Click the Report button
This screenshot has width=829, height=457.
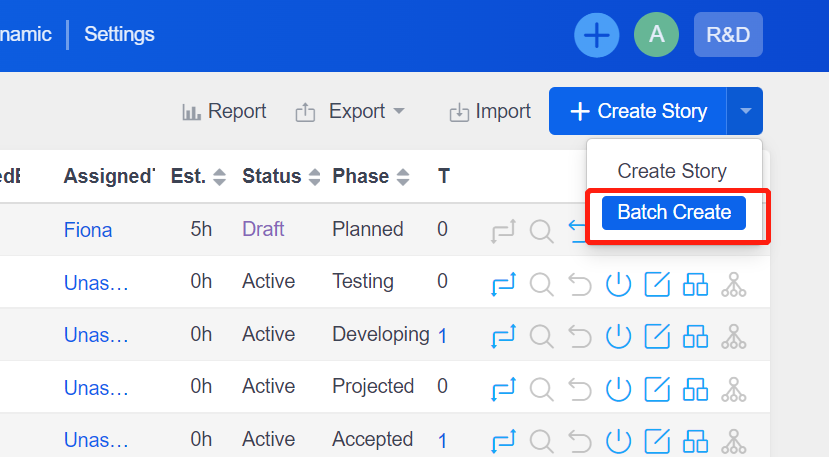(x=224, y=111)
